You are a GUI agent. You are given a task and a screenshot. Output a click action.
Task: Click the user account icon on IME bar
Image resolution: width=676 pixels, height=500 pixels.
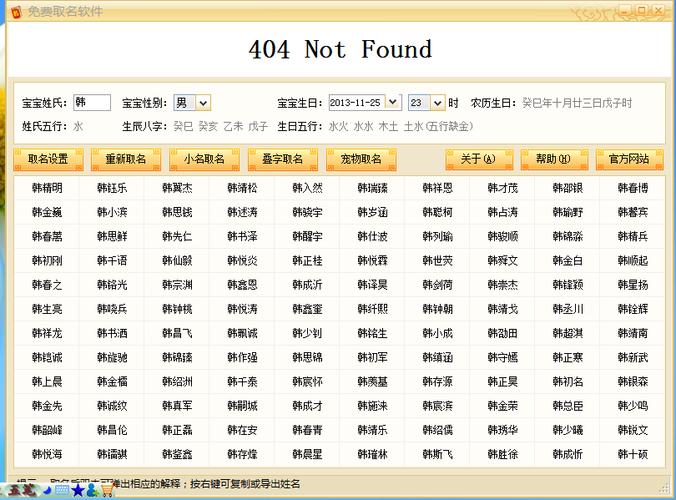point(92,491)
